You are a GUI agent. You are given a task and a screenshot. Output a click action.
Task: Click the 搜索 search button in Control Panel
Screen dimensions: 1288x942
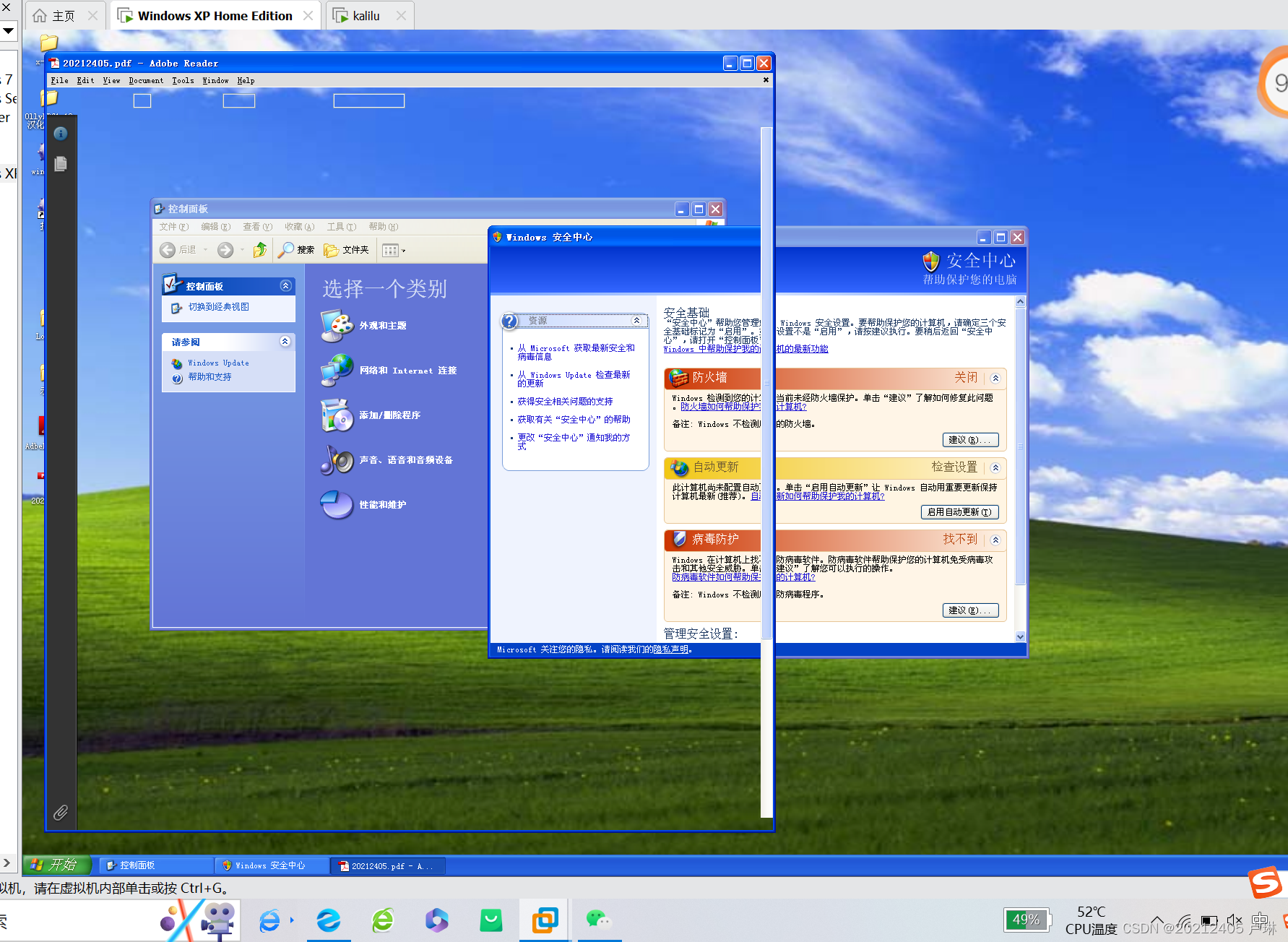(297, 250)
